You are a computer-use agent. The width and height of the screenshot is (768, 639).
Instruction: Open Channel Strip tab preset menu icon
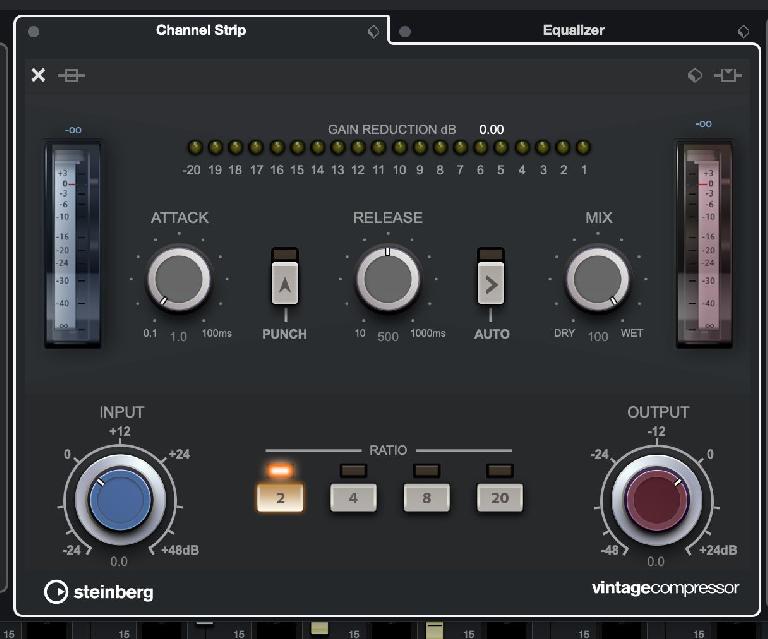(373, 32)
